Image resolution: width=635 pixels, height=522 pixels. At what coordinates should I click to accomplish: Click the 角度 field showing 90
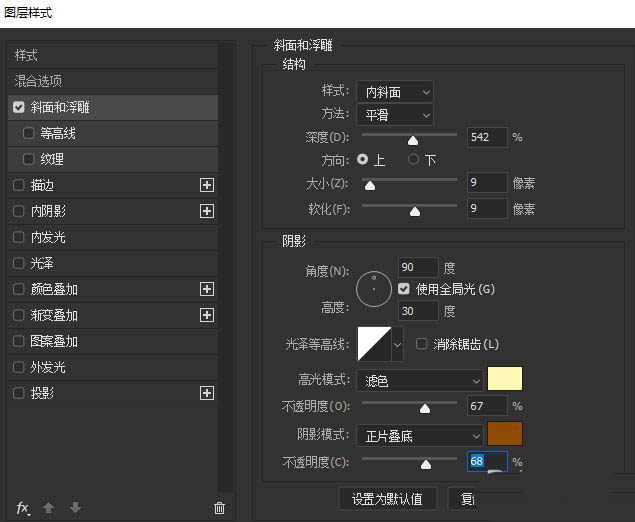pyautogui.click(x=418, y=267)
